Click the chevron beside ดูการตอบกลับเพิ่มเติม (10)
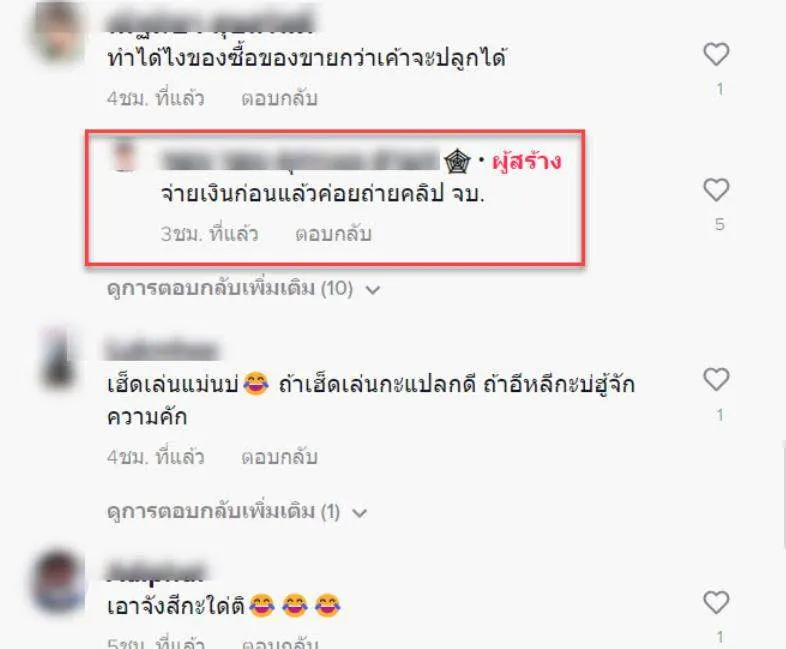The height and width of the screenshot is (649, 786). click(373, 290)
